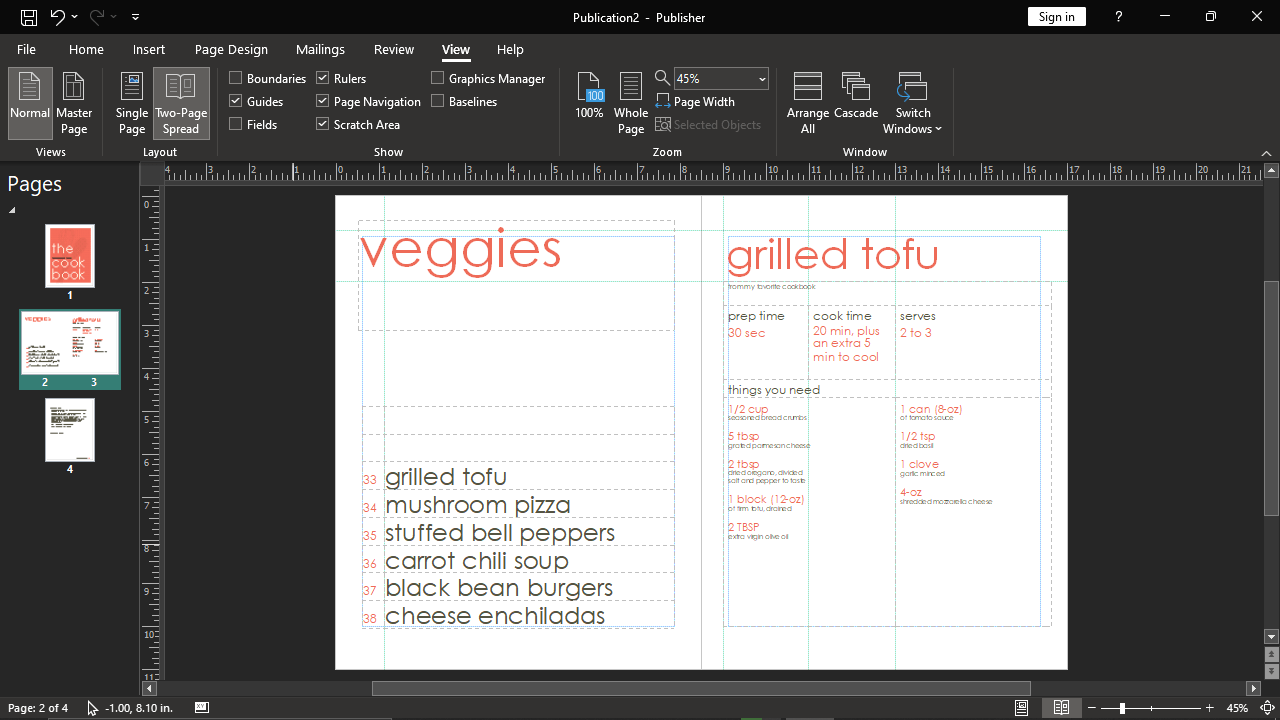
Task: Click the single page view status icon
Action: point(1021,708)
